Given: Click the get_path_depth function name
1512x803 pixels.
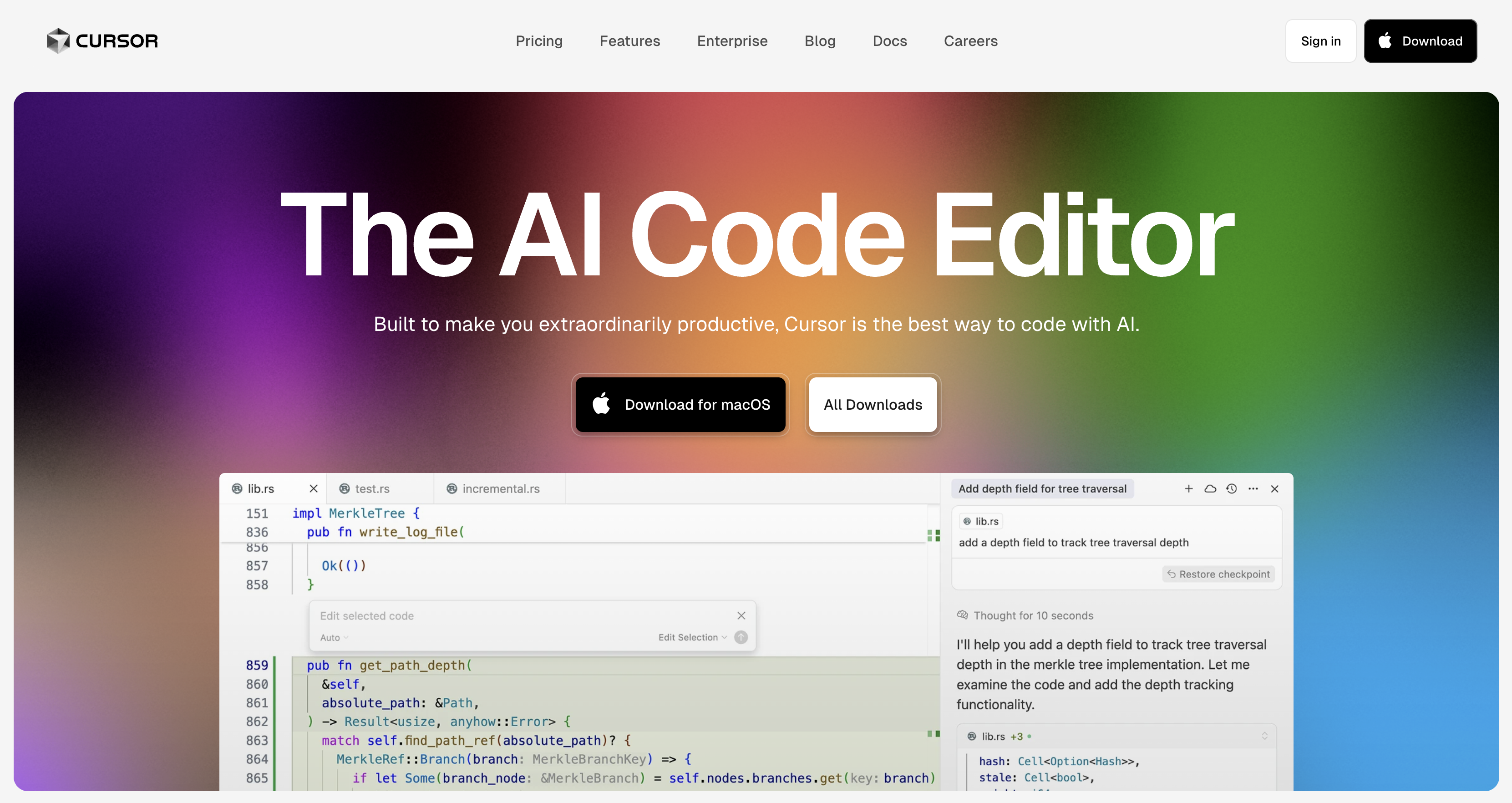Looking at the screenshot, I should [413, 665].
